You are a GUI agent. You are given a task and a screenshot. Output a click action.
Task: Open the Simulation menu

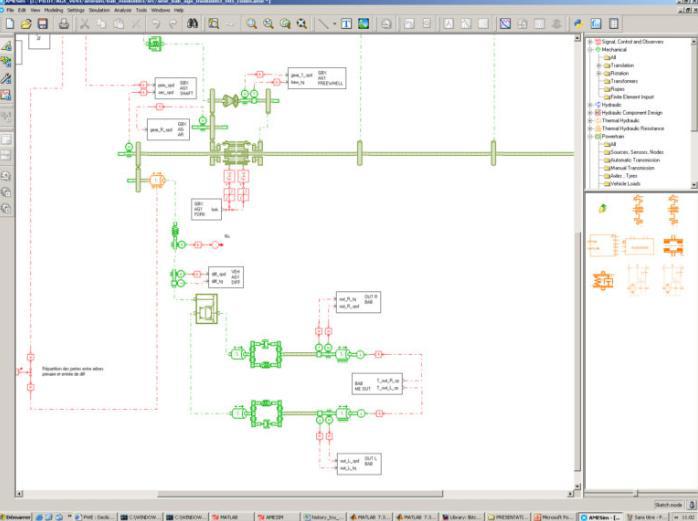click(x=99, y=10)
